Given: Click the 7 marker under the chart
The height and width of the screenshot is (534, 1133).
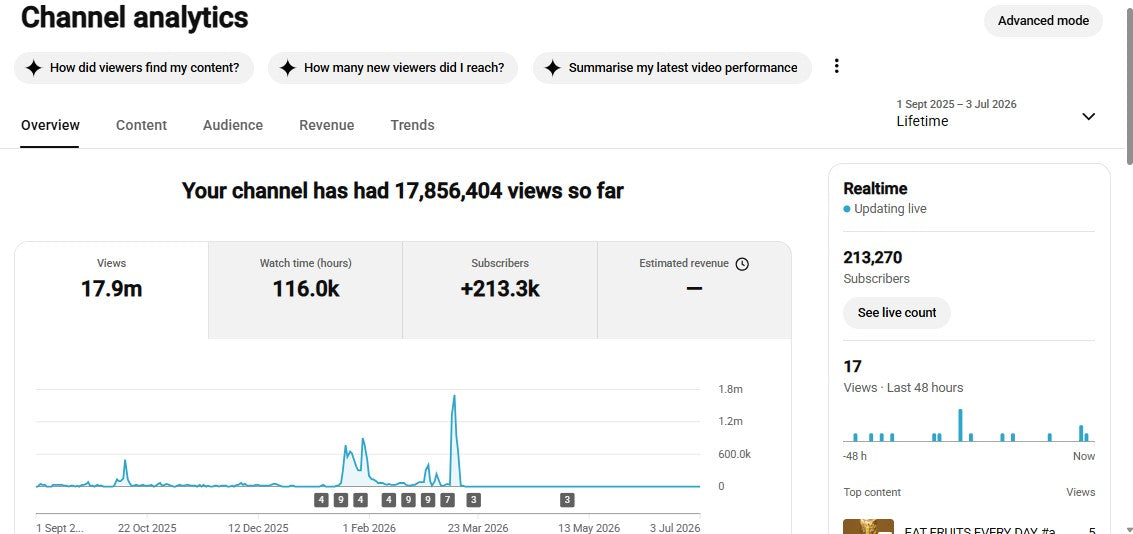Looking at the screenshot, I should click(447, 499).
